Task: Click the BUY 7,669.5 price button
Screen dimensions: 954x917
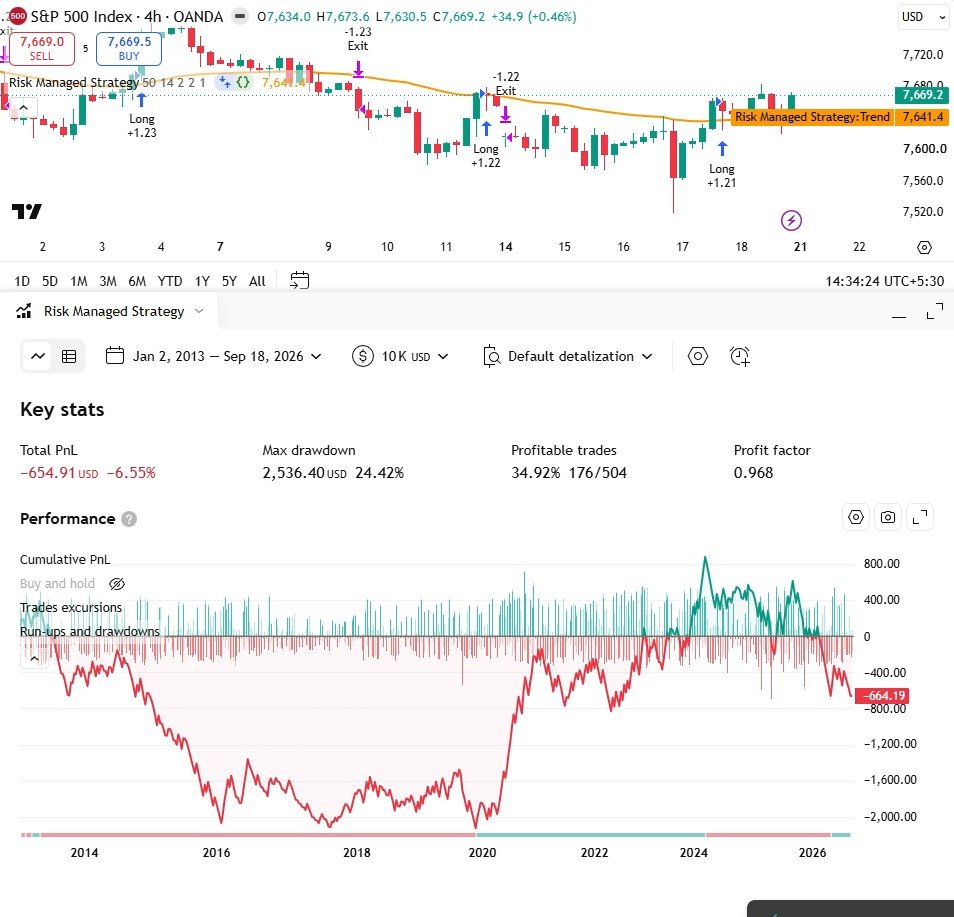Action: [x=129, y=48]
